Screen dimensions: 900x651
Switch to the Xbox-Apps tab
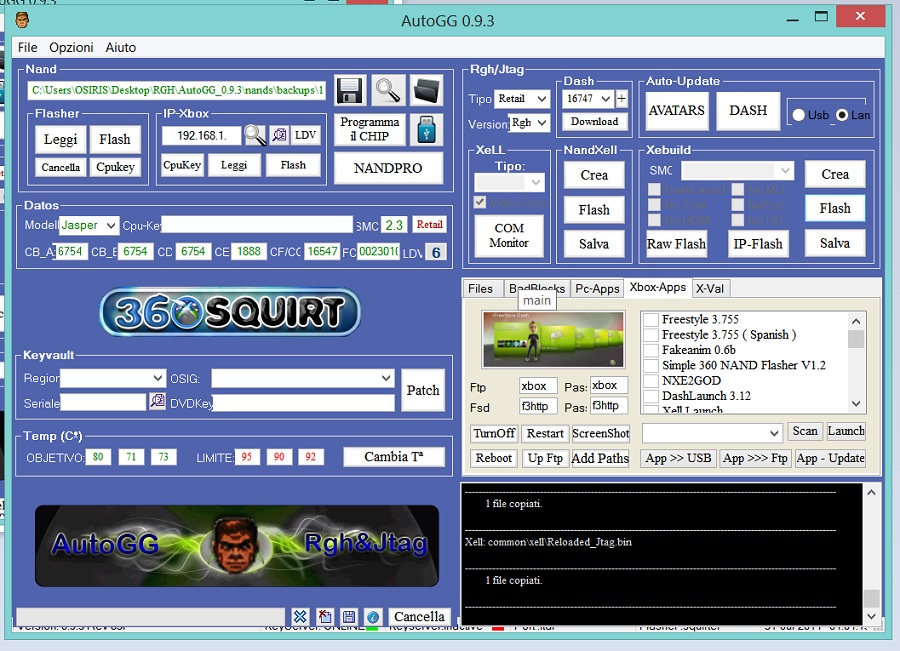click(x=658, y=287)
